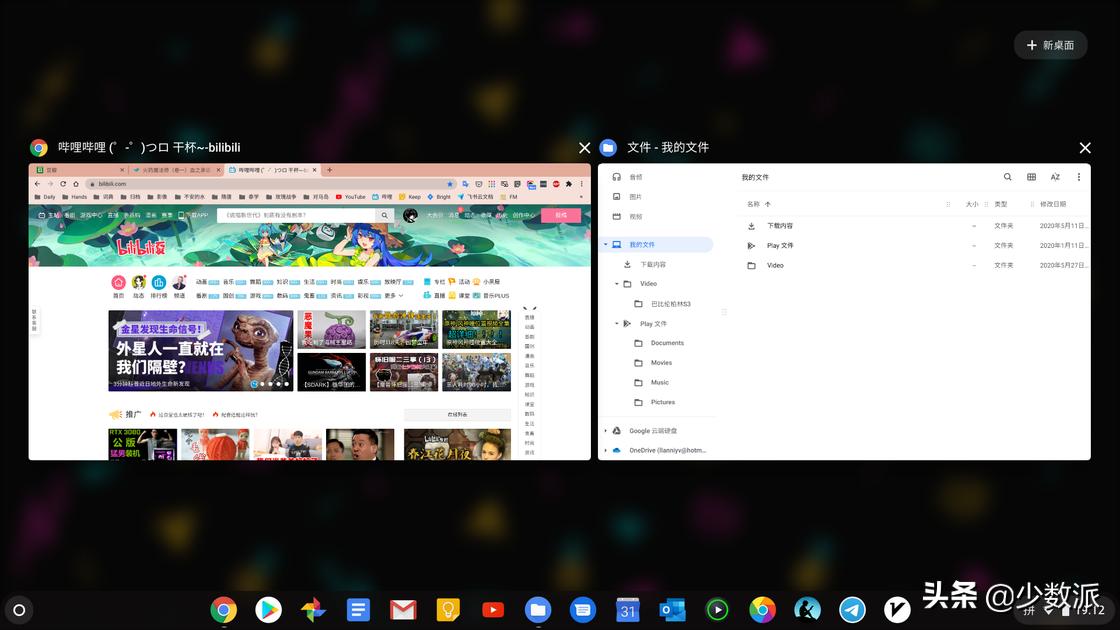Image resolution: width=1120 pixels, height=630 pixels.
Task: Open the multicolor Chrome-style shelf icon
Action: tap(762, 610)
